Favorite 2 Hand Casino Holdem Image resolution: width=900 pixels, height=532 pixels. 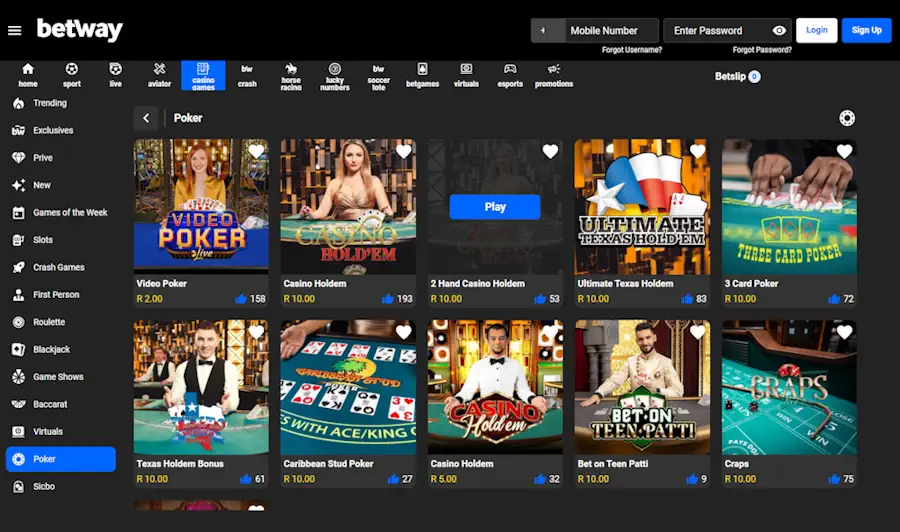[x=550, y=152]
